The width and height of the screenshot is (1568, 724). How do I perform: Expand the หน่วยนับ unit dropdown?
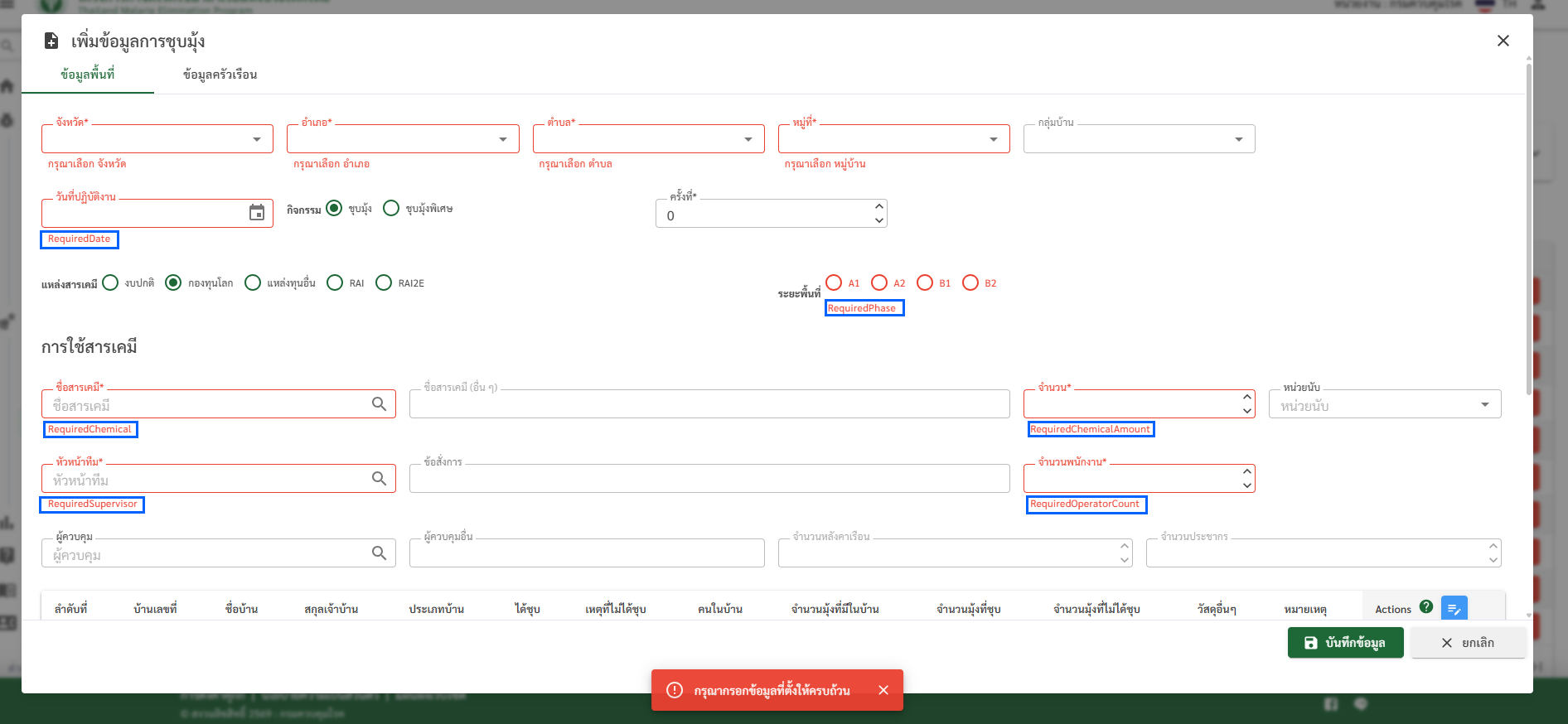click(x=1484, y=404)
